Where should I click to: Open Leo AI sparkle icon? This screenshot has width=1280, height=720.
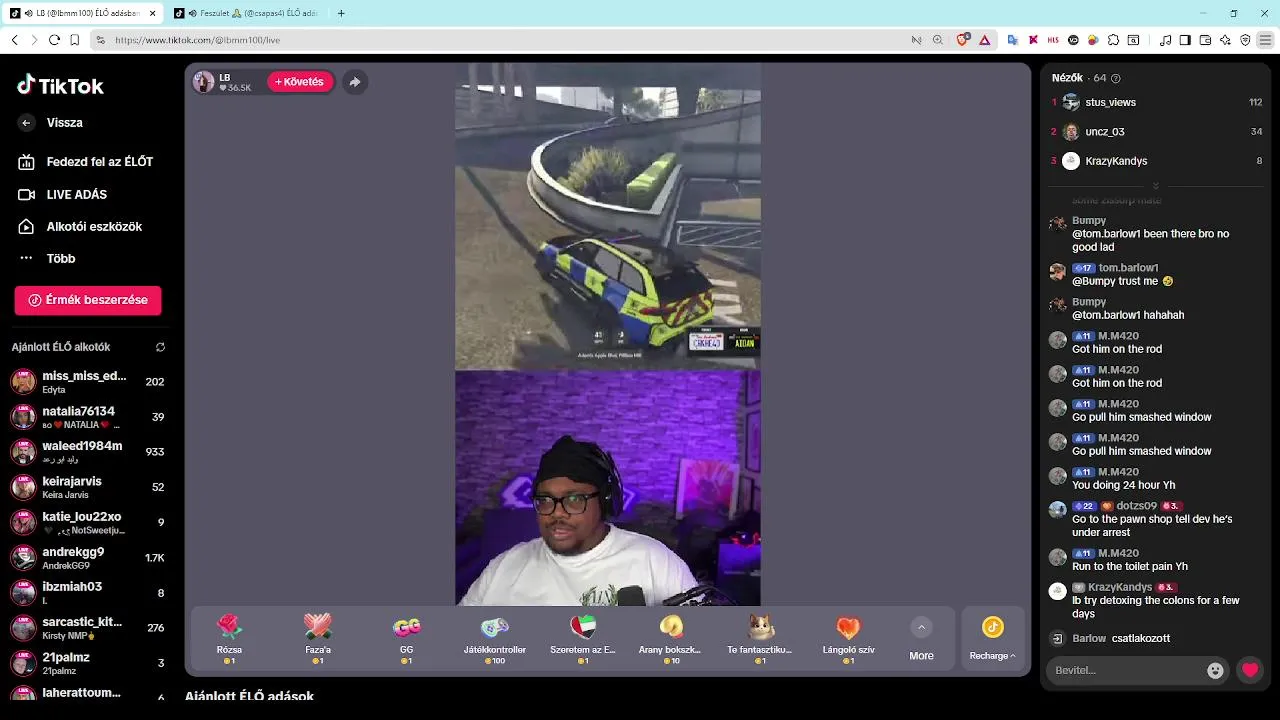click(x=1225, y=40)
